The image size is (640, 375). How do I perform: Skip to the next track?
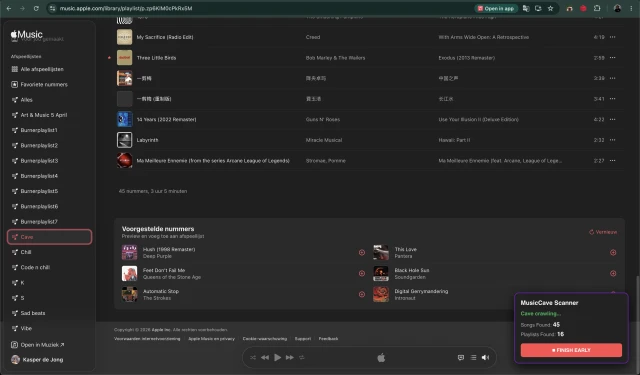tap(290, 357)
